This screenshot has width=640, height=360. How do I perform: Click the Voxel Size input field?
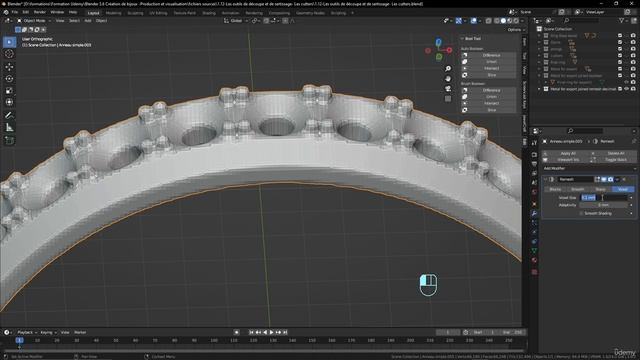[603, 198]
